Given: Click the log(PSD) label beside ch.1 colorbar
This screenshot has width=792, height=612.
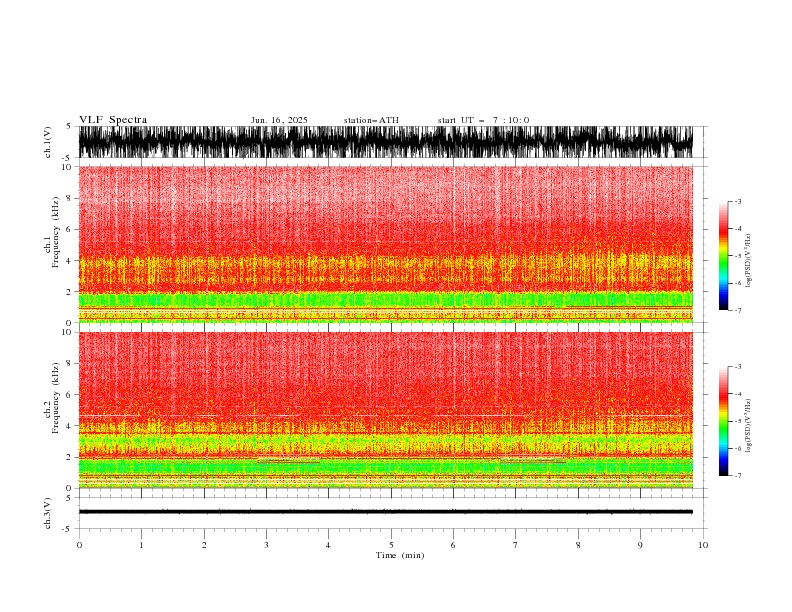Looking at the screenshot, I should [x=748, y=261].
